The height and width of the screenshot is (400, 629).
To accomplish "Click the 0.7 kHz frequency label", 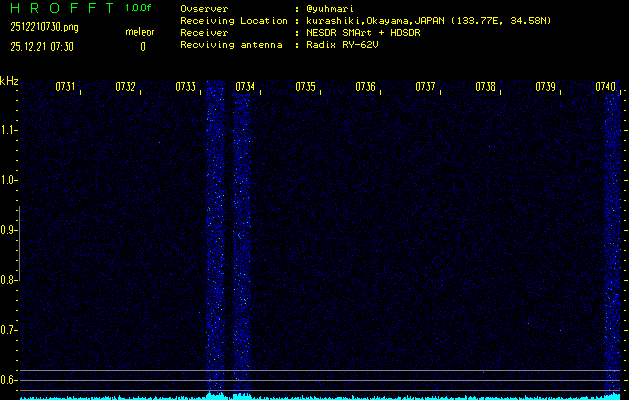I will 9,330.
